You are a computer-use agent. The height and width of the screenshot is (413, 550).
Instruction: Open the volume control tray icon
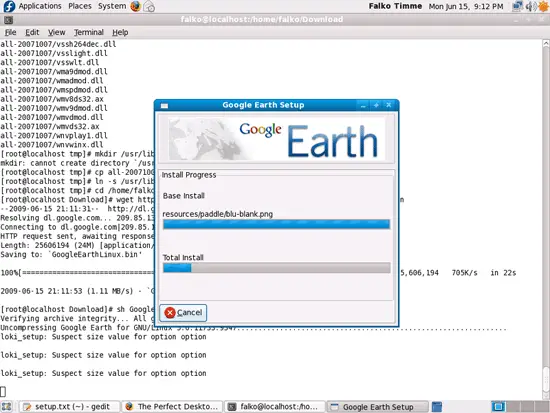(530, 6)
